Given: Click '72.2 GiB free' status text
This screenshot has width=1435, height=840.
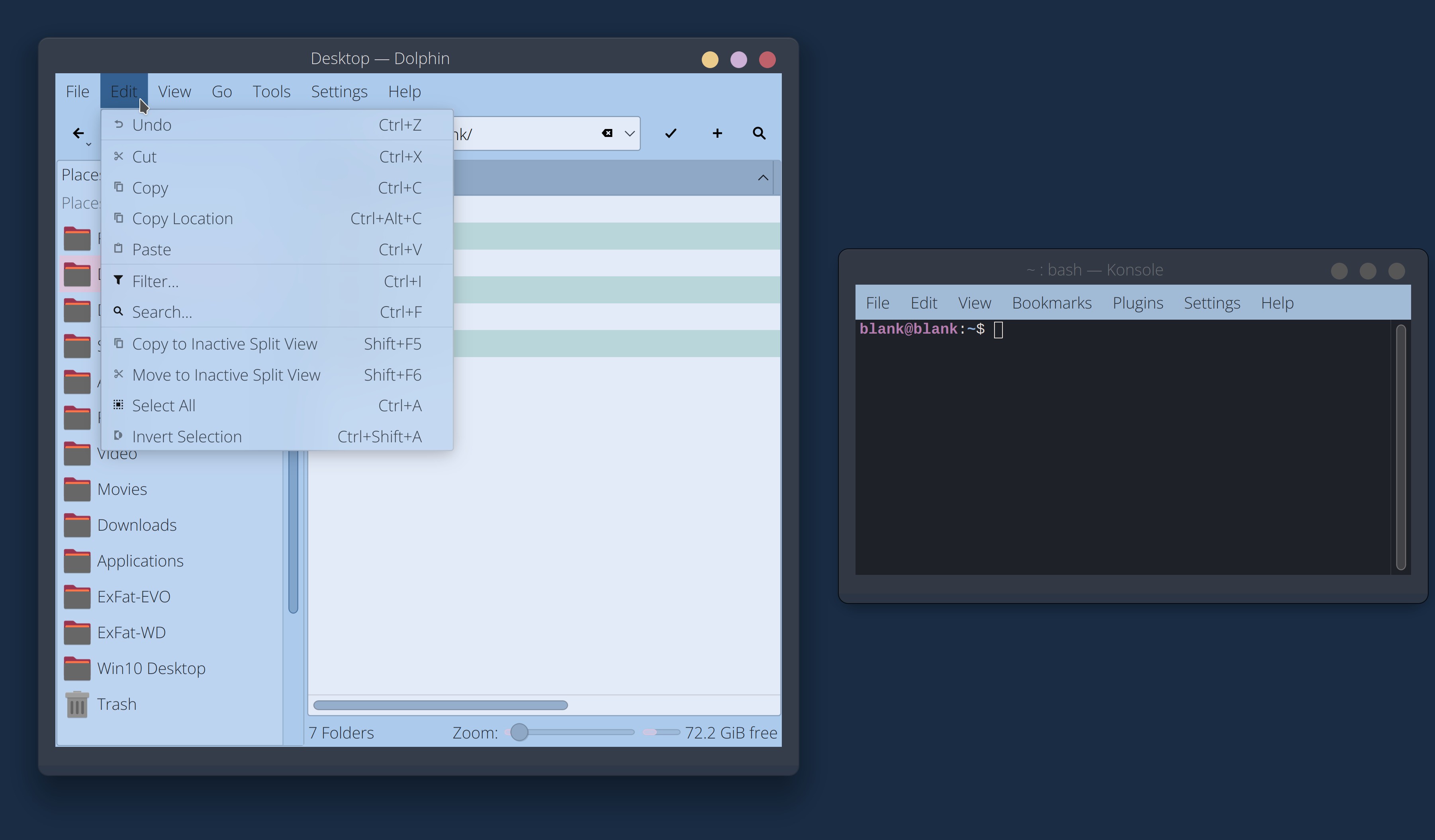Looking at the screenshot, I should coord(730,733).
